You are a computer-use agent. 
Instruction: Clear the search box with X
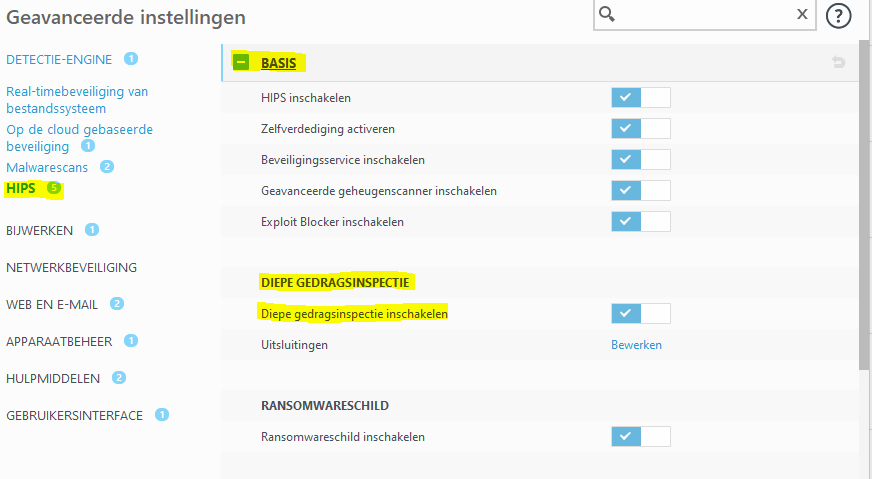pos(802,15)
